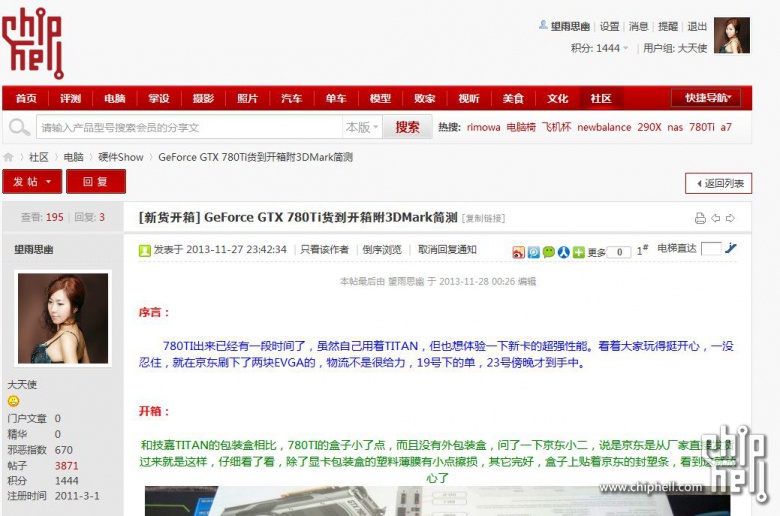The height and width of the screenshot is (516, 780).
Task: Click the hot search link 290X
Action: click(649, 127)
